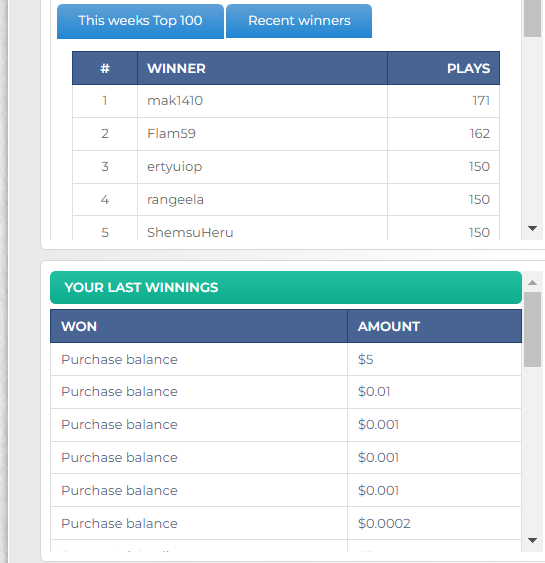The height and width of the screenshot is (563, 545).
Task: Click the winnings scrollbar down arrow
Action: click(532, 540)
